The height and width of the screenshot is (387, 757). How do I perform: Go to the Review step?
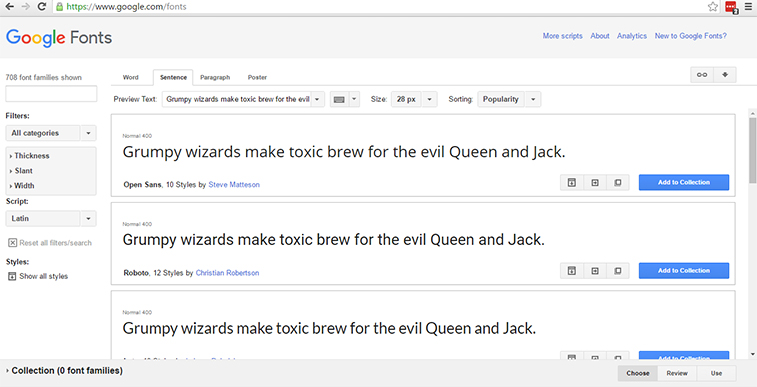pyautogui.click(x=677, y=373)
